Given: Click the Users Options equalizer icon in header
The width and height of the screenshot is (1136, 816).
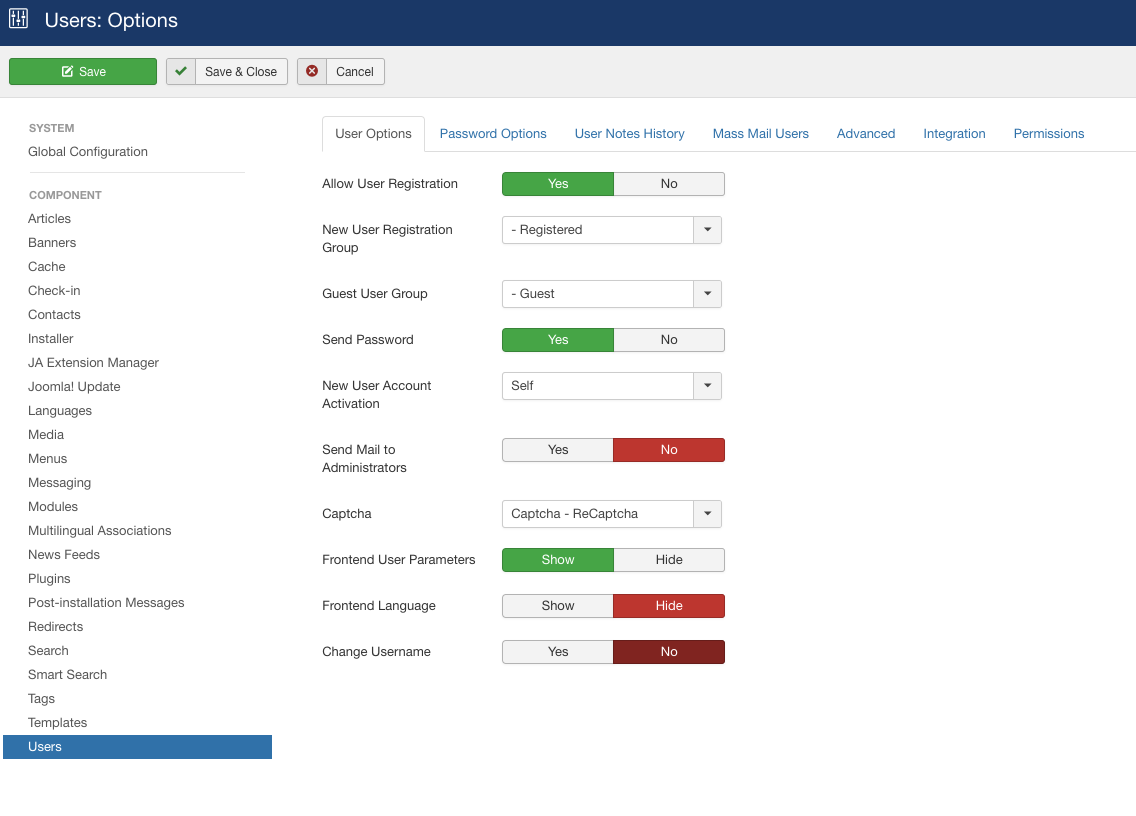Looking at the screenshot, I should coord(19,19).
